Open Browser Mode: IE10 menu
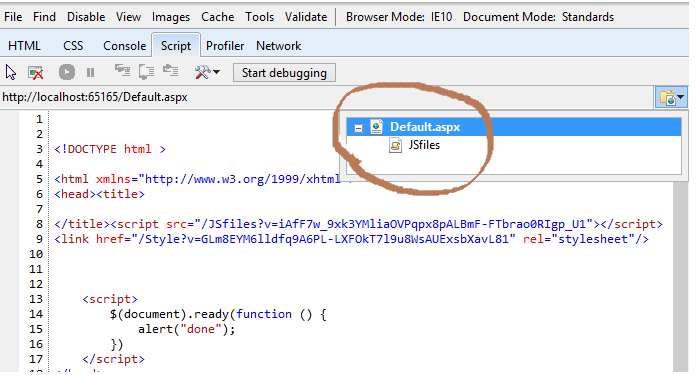The height and width of the screenshot is (375, 696). click(x=399, y=17)
